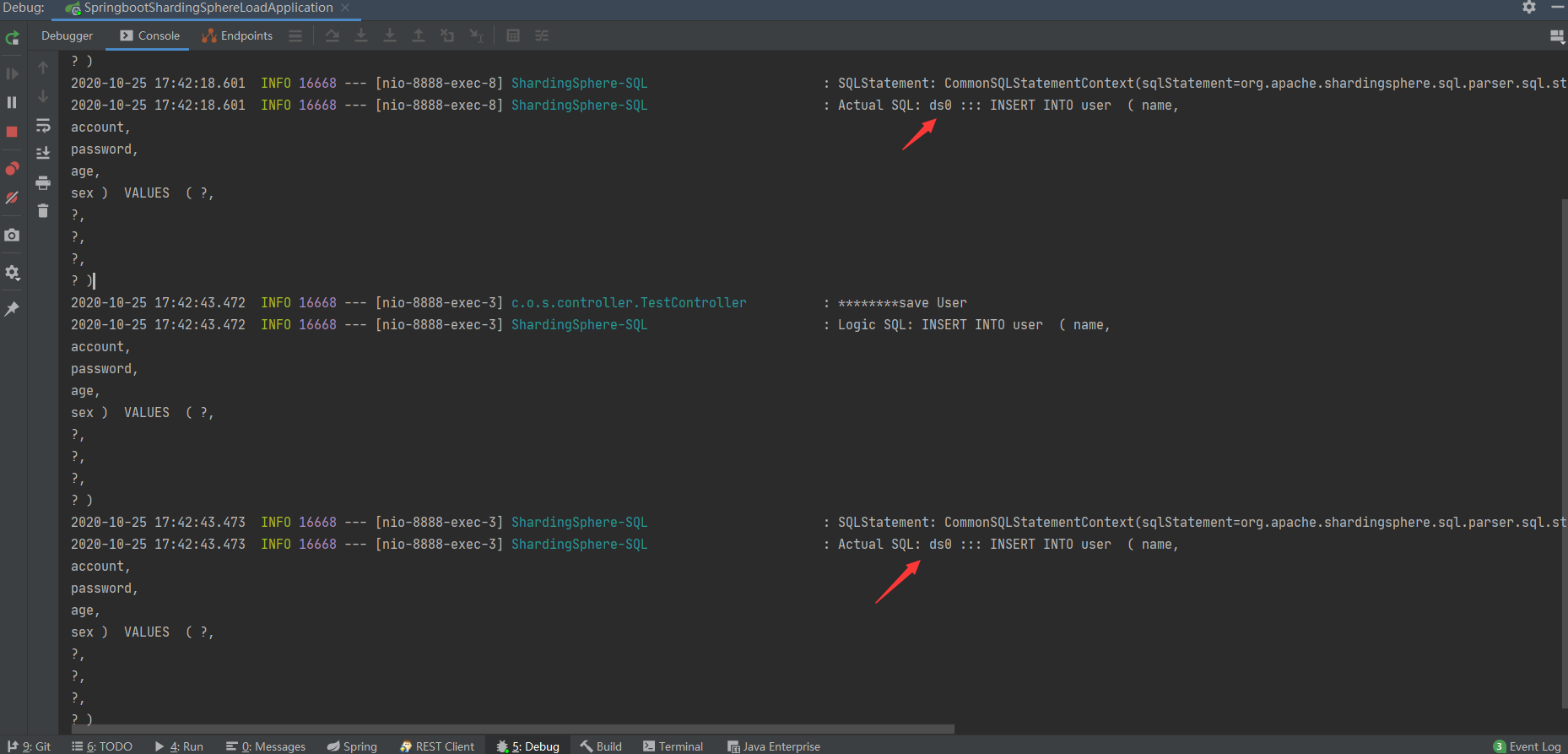1568x754 pixels.
Task: Click 'Actual SQL: ds0' line at 17:42:43.473
Action: click(x=1008, y=544)
